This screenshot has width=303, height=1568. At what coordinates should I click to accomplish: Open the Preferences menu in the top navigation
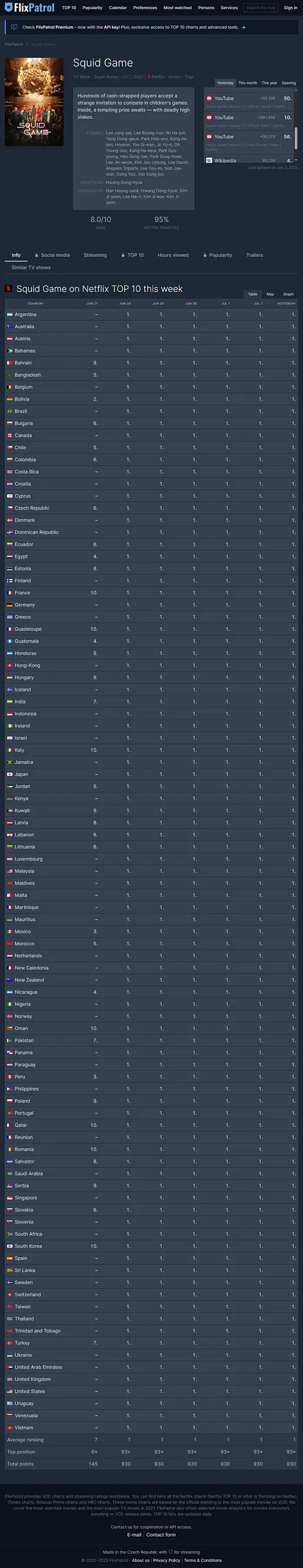click(145, 8)
